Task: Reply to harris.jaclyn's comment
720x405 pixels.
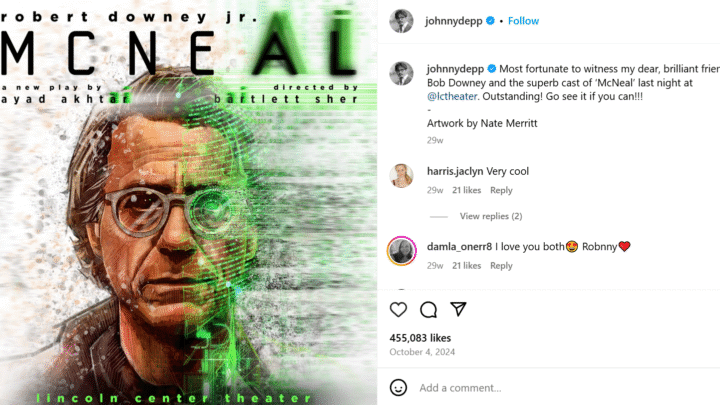Action: click(x=501, y=190)
